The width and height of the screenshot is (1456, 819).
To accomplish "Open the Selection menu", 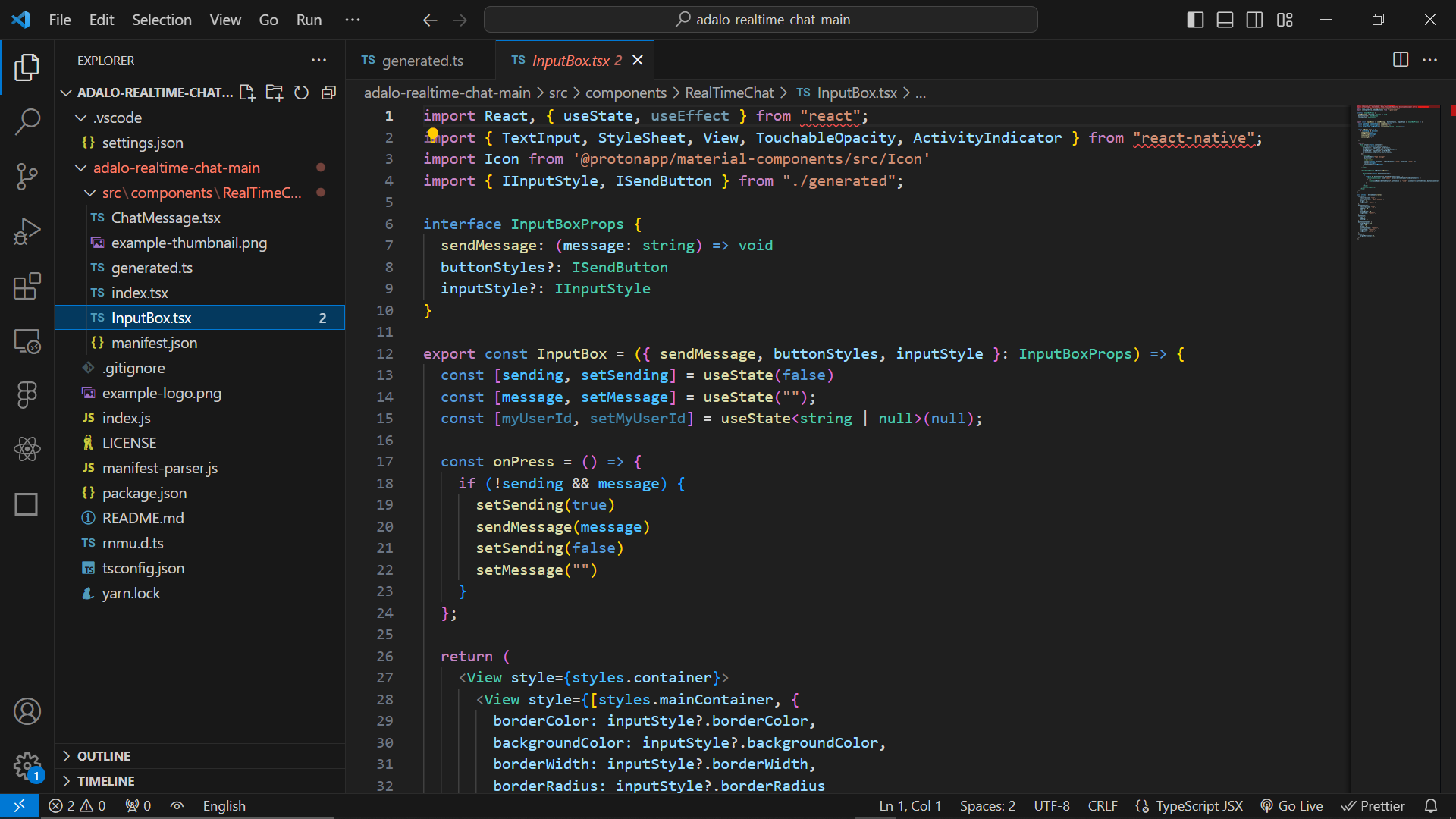I will click(162, 20).
